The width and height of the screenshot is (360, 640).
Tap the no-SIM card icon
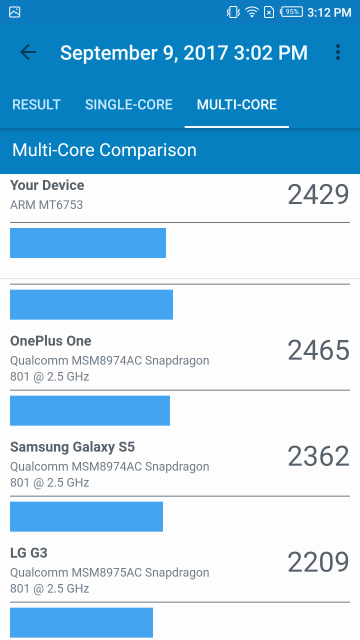[269, 12]
